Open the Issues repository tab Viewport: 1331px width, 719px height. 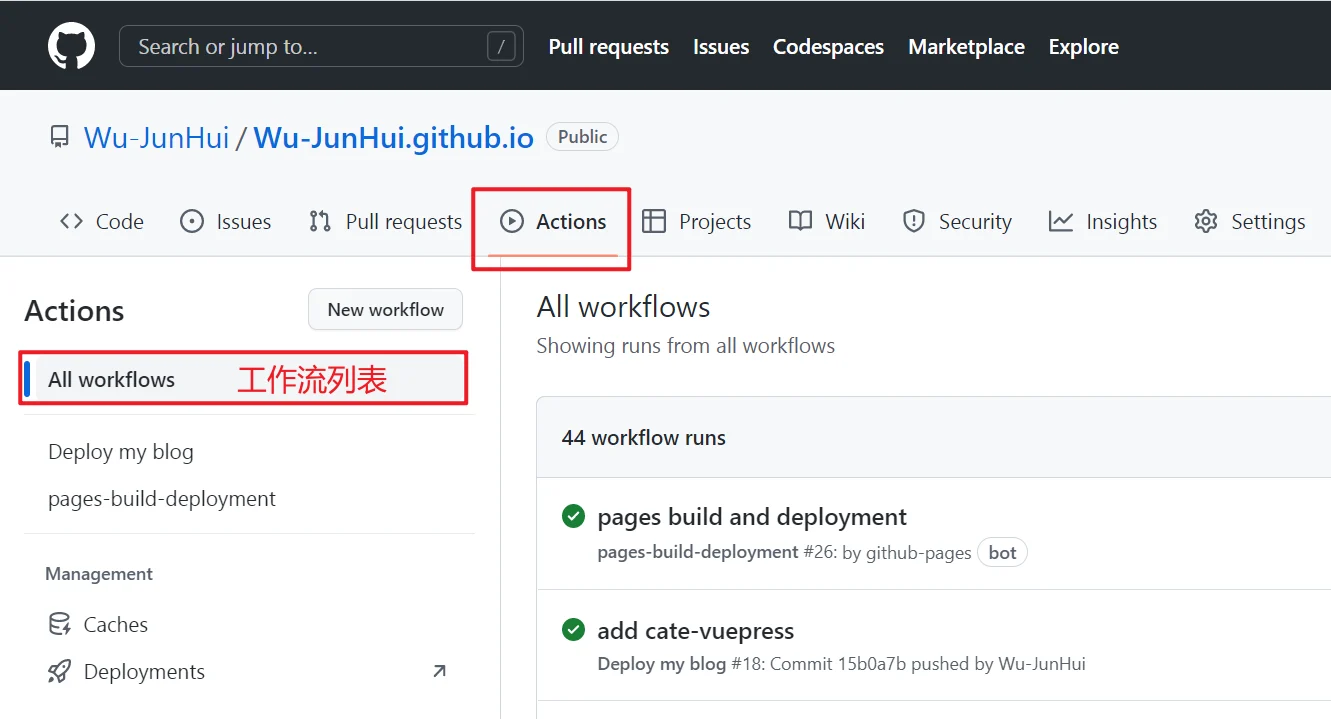click(225, 221)
